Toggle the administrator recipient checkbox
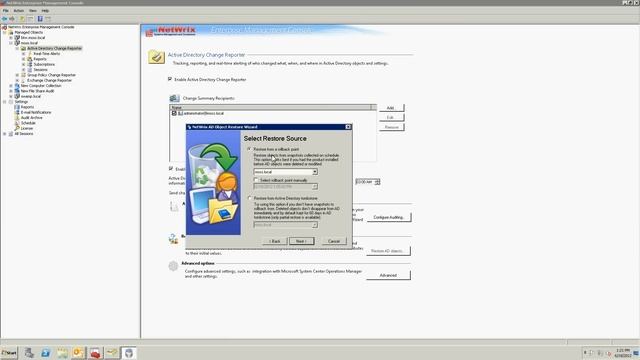Viewport: 640px width, 360px height. click(x=174, y=113)
